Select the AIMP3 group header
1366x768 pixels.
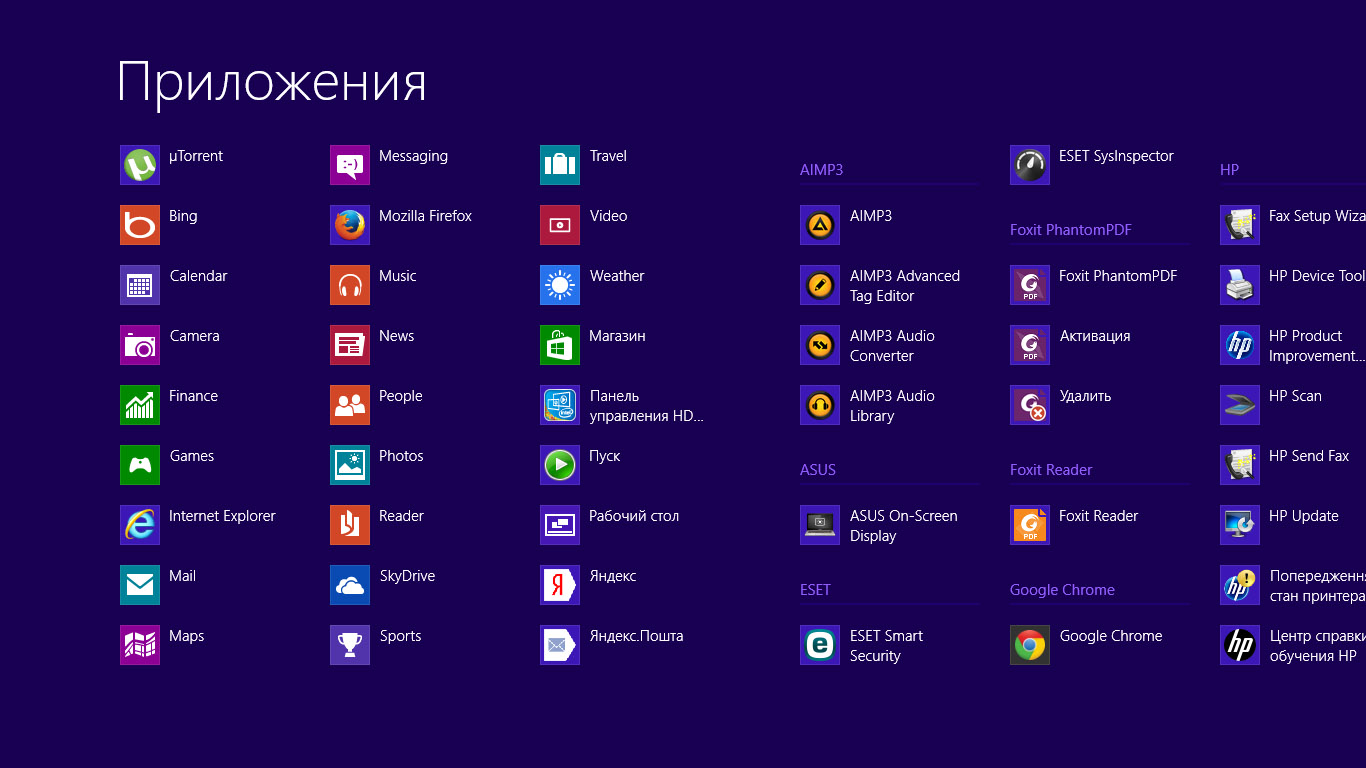(822, 170)
